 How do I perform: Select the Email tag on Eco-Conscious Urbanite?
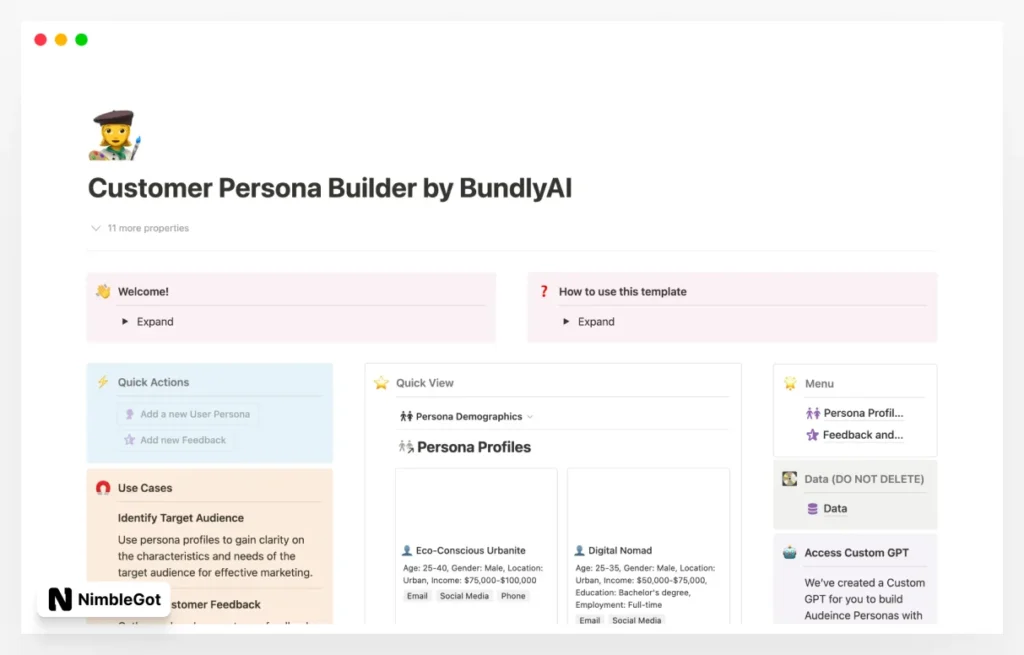[417, 595]
